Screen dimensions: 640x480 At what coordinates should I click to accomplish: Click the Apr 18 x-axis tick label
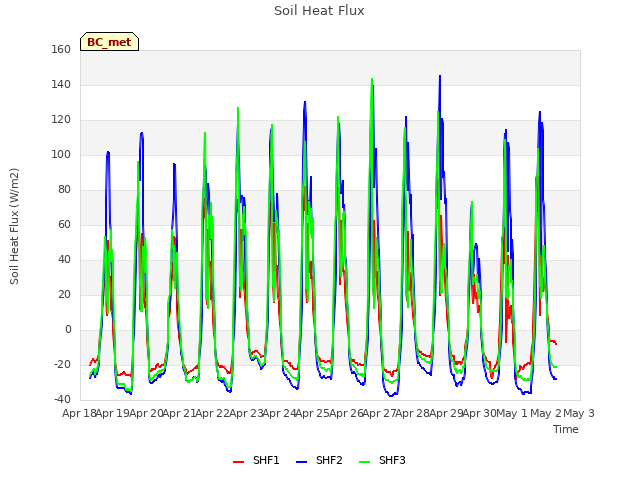pyautogui.click(x=79, y=413)
